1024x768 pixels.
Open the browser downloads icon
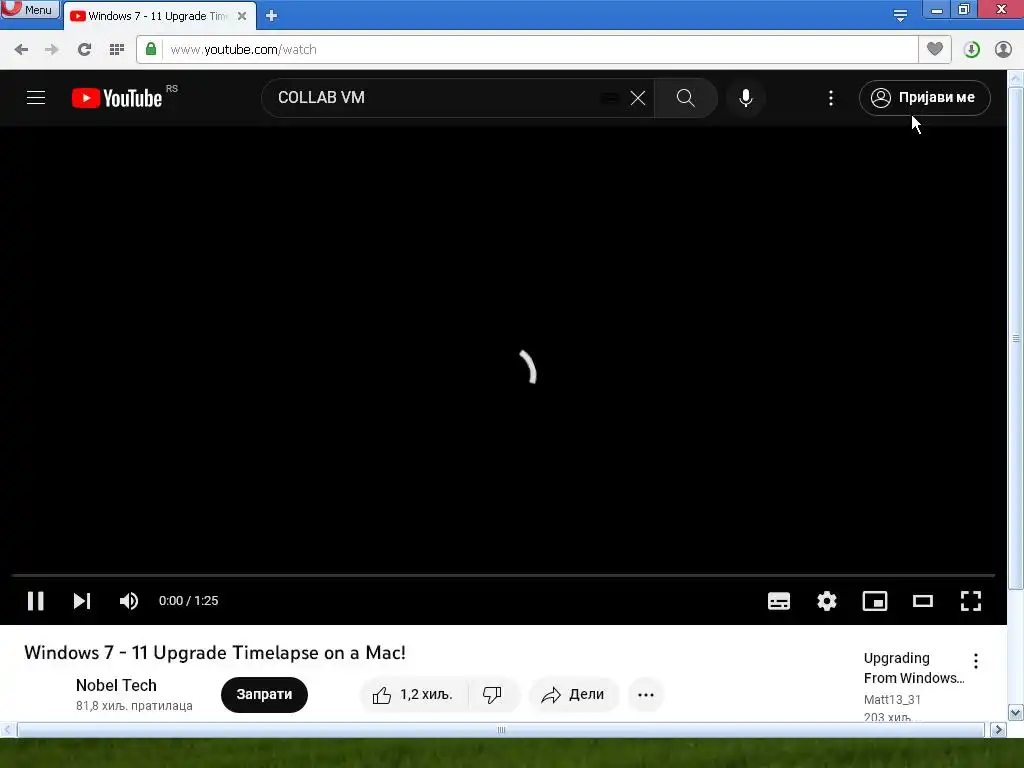971,50
